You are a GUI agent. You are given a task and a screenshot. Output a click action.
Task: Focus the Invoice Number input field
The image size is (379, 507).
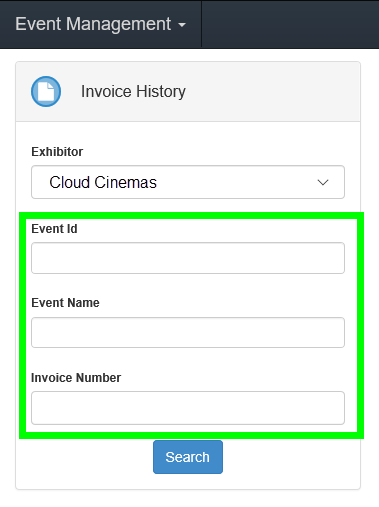tap(188, 408)
